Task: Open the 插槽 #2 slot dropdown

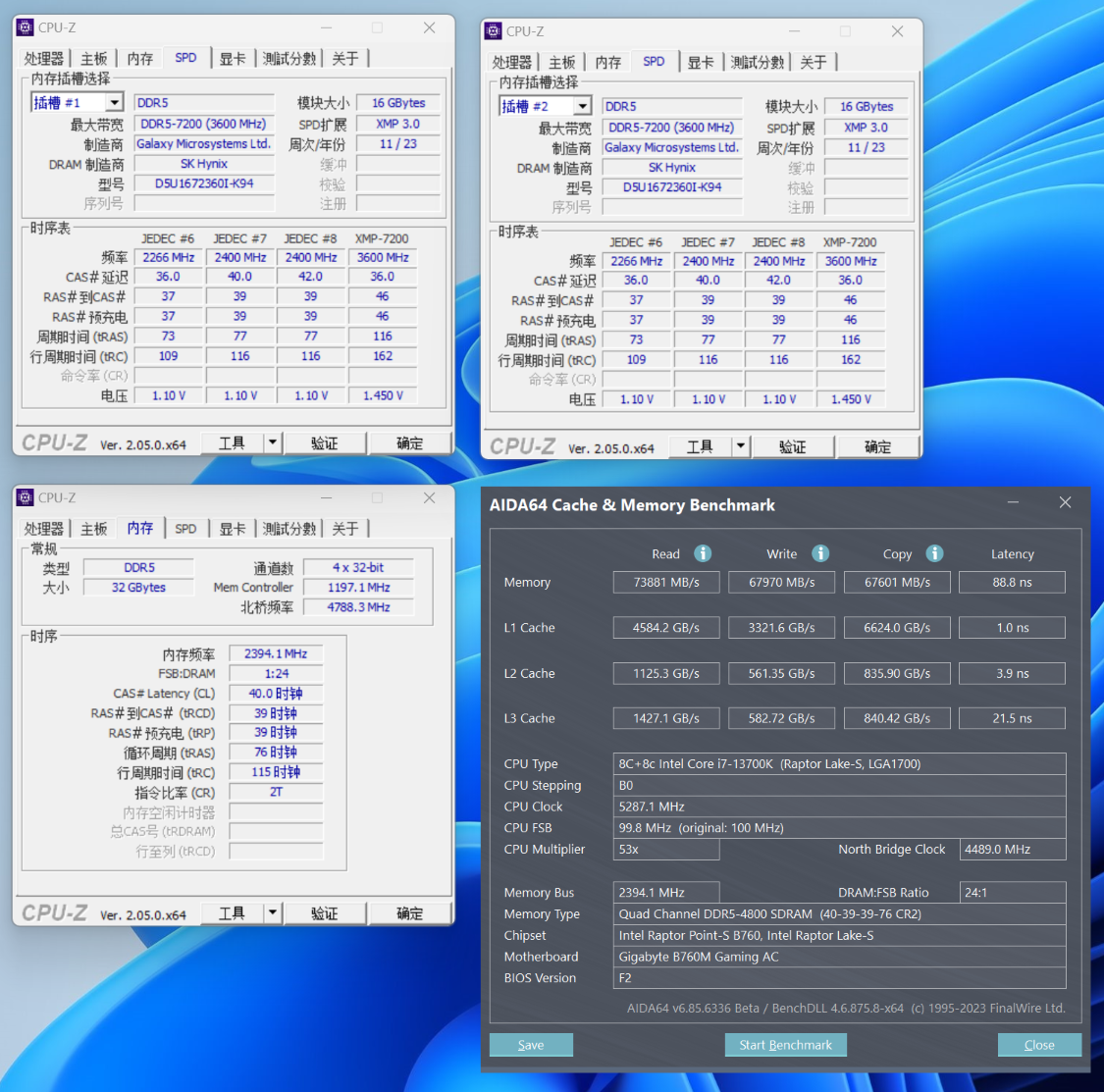Action: 582,106
